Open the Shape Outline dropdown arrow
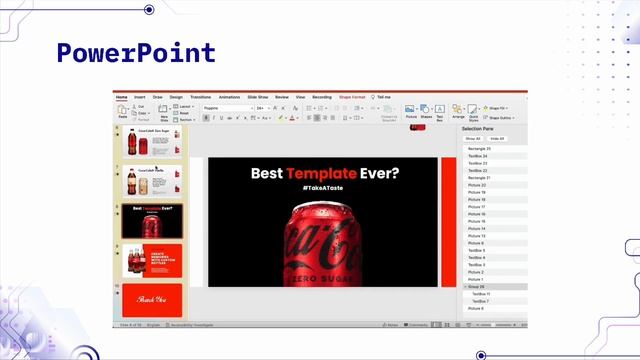640x360 pixels. tap(513, 118)
